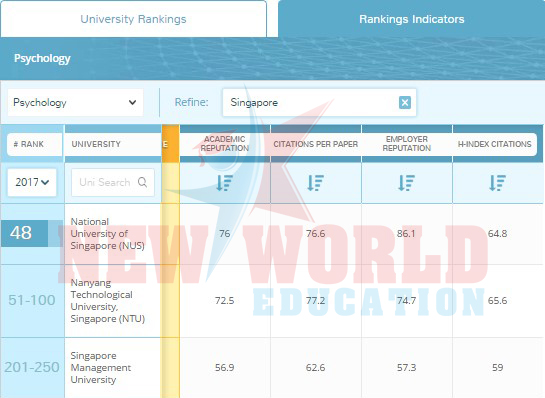Switch to the University Rankings tab
The height and width of the screenshot is (398, 545).
click(133, 19)
